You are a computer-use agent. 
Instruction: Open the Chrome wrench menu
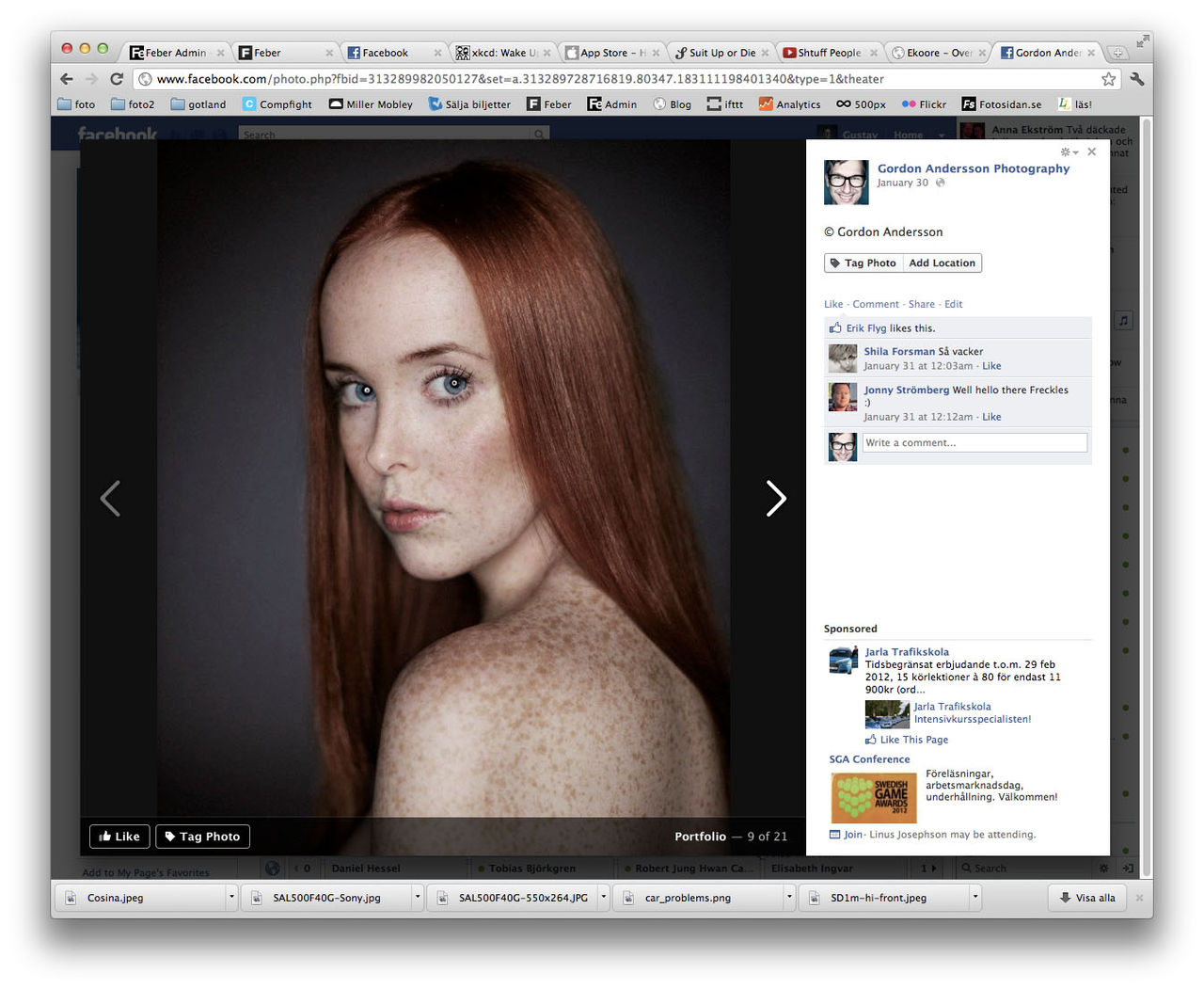[x=1136, y=79]
